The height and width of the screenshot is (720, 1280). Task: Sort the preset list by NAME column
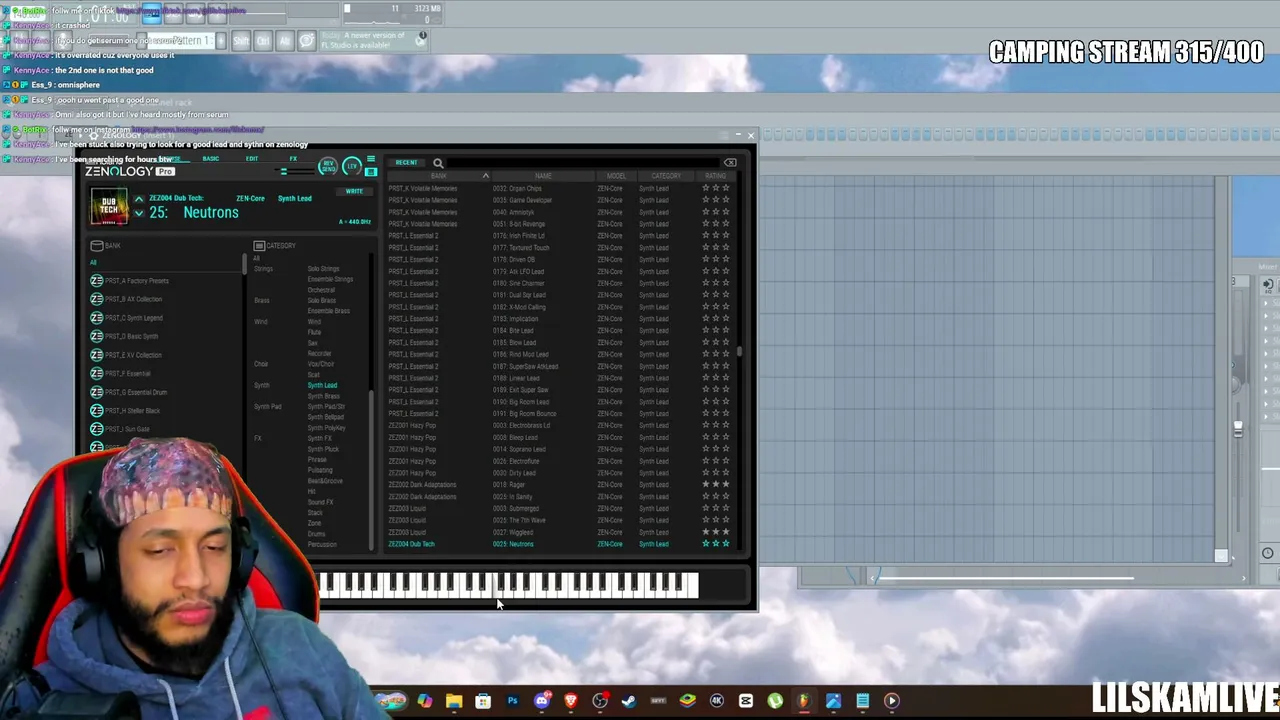click(x=543, y=176)
